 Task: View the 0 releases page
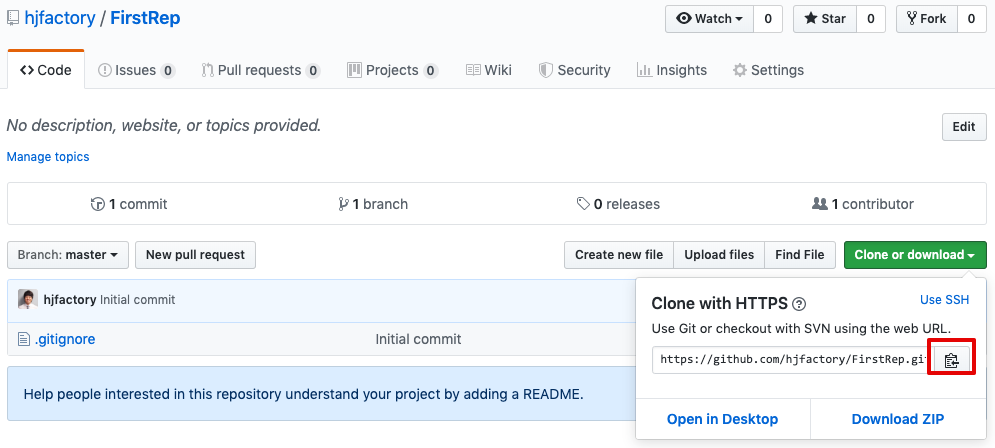pyautogui.click(x=618, y=204)
